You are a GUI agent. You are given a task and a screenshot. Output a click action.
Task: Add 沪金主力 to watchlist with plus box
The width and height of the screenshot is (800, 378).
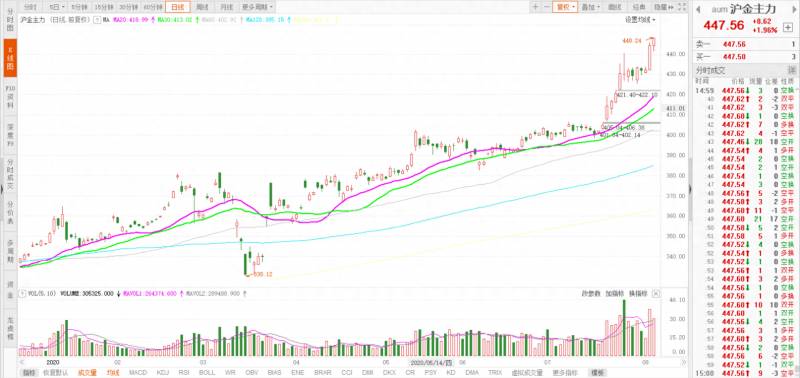pyautogui.click(x=788, y=27)
